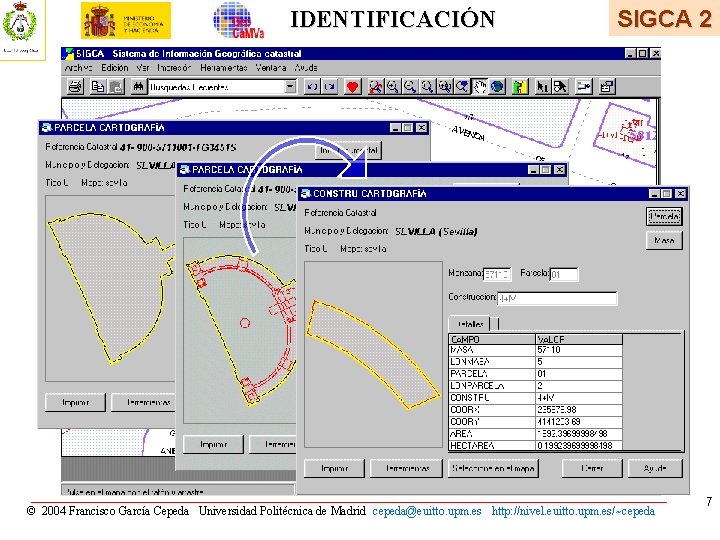Click the magnifier icon left of the hand
The image size is (720, 540).
462,86
